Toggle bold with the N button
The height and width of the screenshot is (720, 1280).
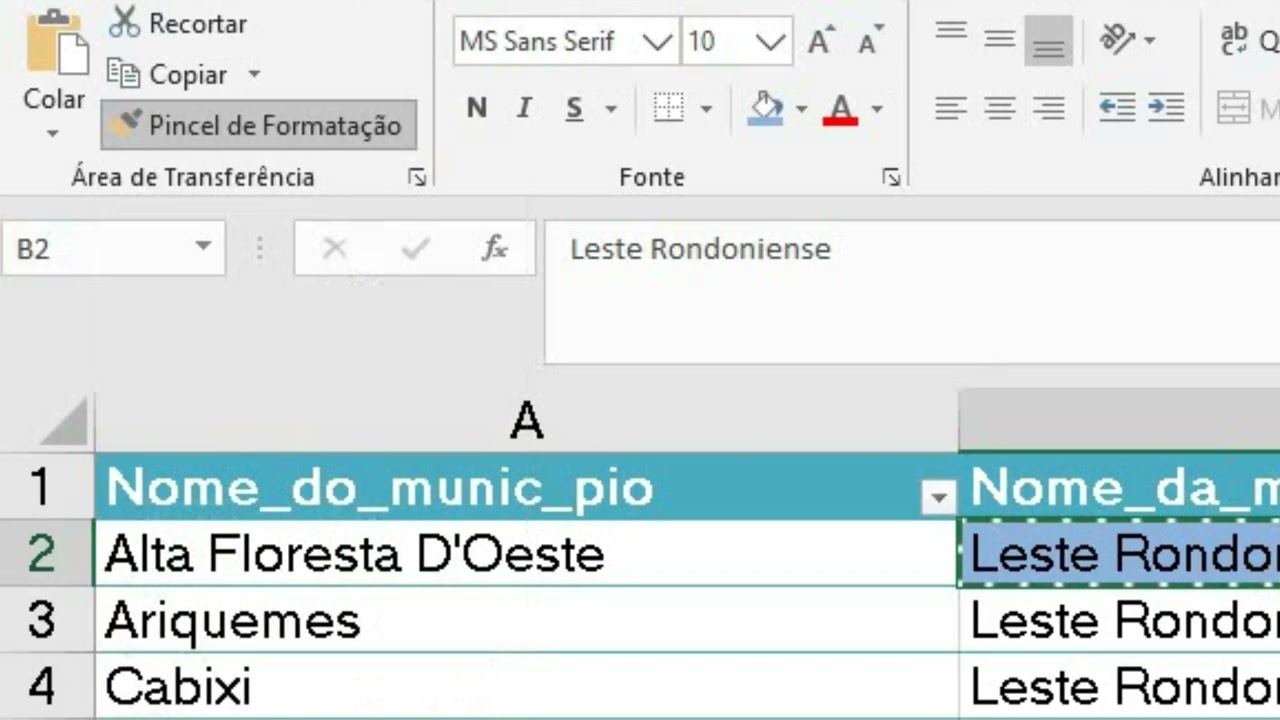click(476, 108)
